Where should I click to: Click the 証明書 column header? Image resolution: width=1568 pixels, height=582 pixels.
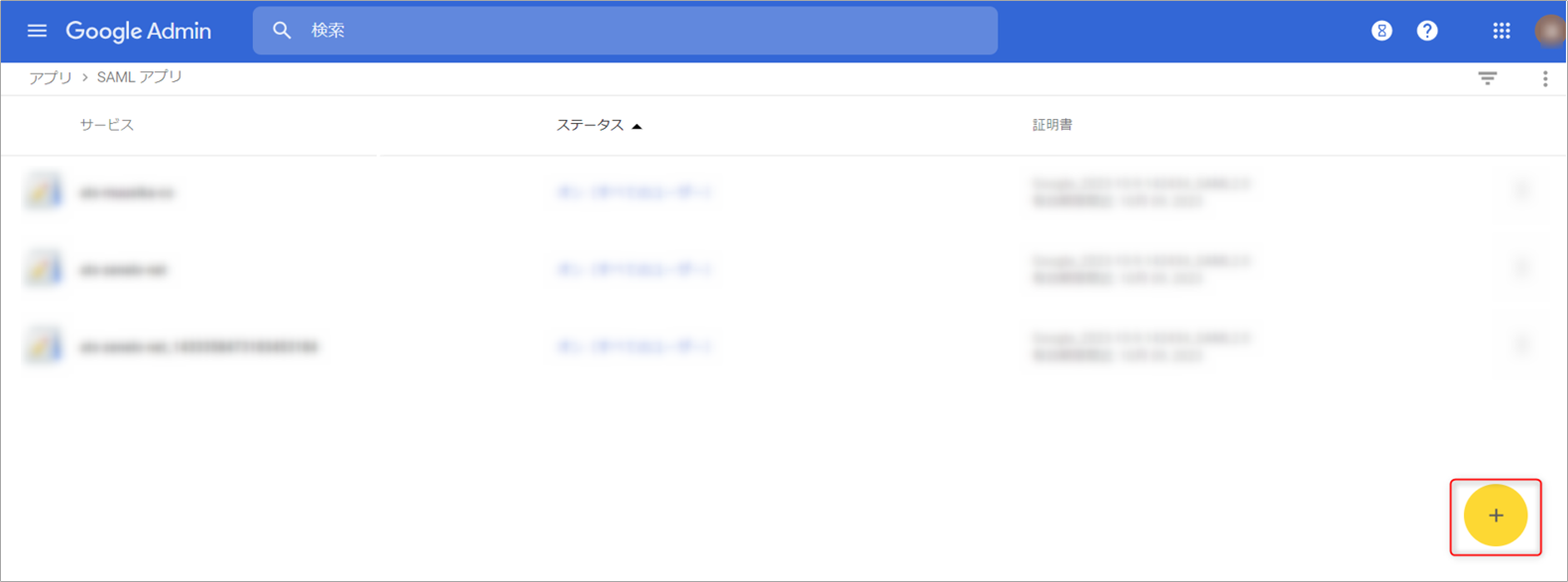[1051, 125]
